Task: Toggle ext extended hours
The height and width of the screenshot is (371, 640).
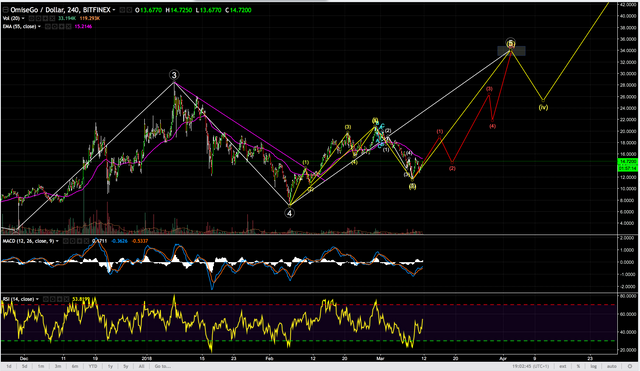Action: [x=563, y=367]
